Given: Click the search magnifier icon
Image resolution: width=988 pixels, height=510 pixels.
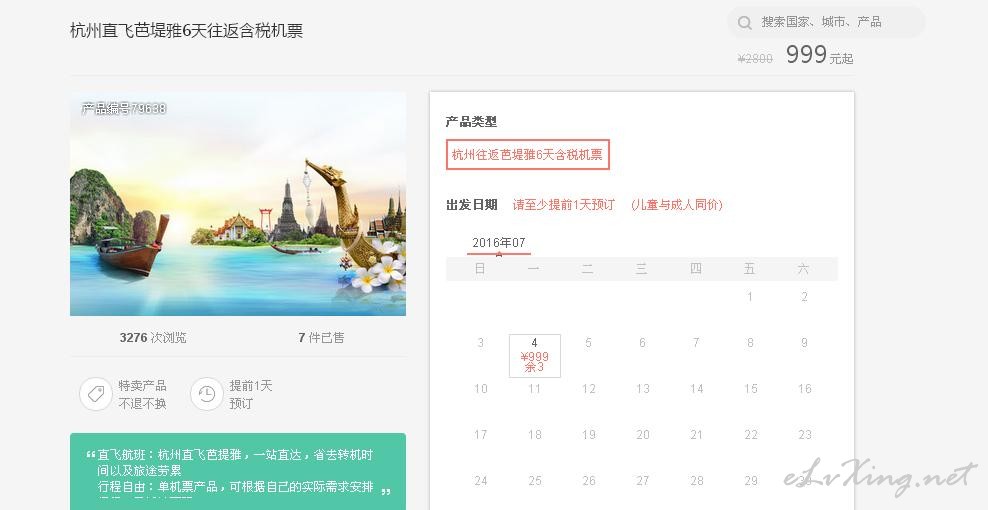Looking at the screenshot, I should pos(745,23).
